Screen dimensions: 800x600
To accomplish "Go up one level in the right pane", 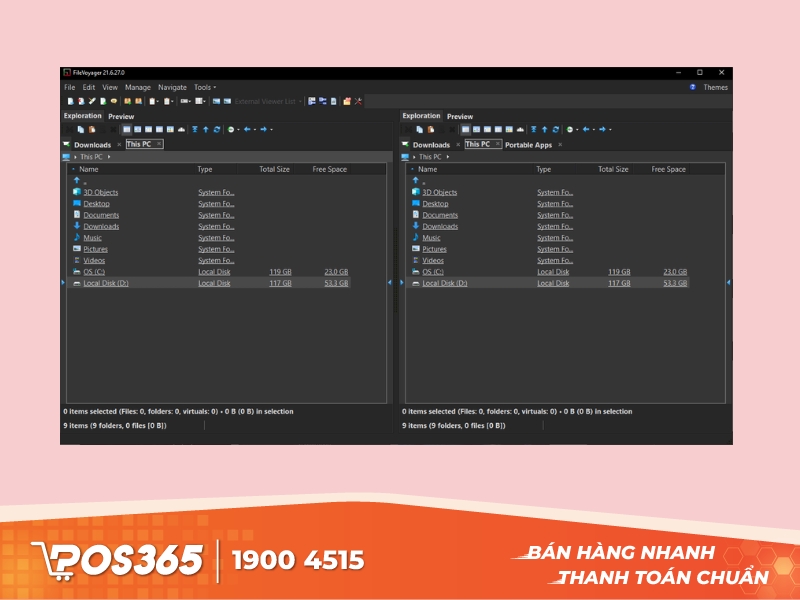I will (545, 129).
